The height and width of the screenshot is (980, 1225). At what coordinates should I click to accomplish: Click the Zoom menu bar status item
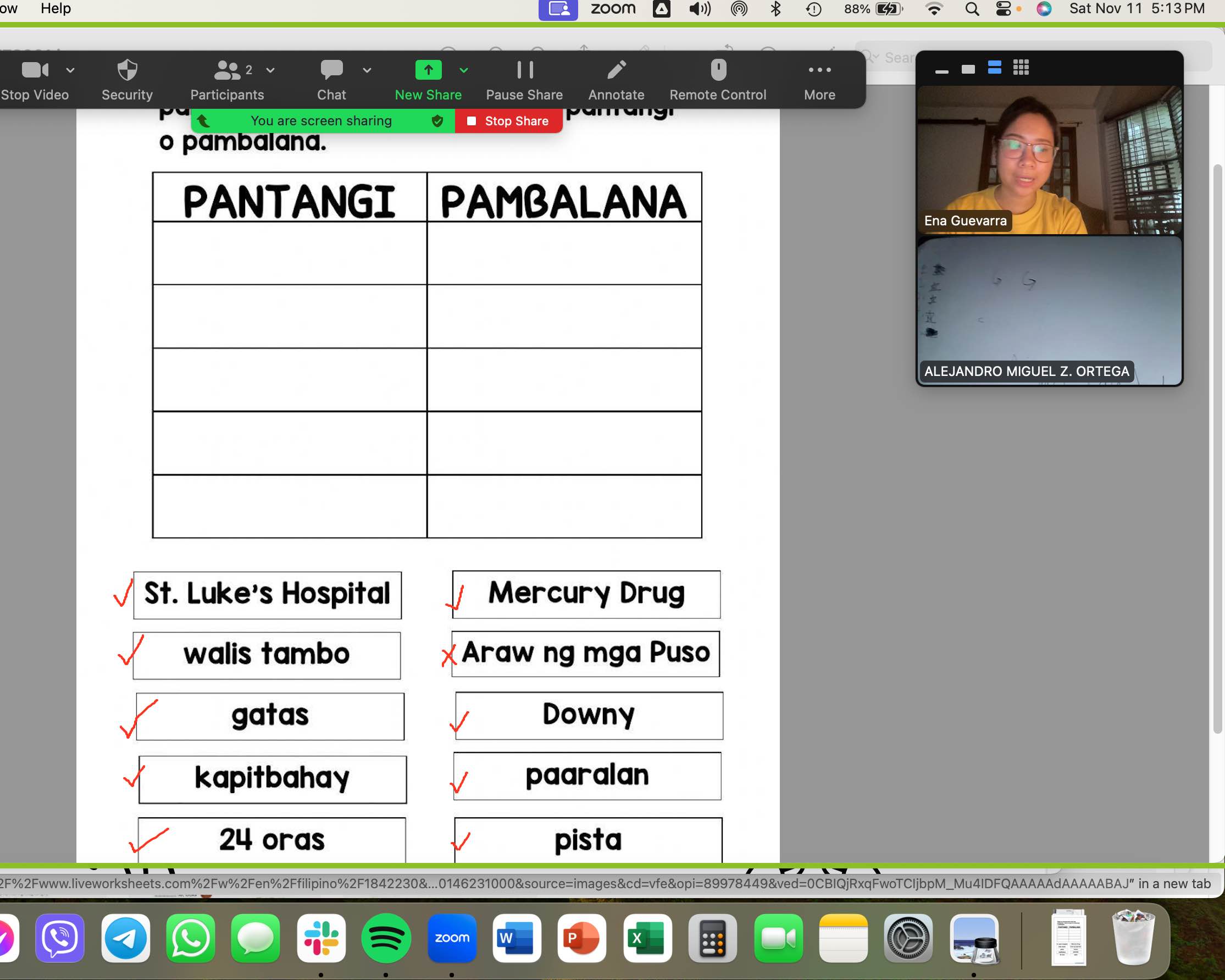tap(614, 9)
